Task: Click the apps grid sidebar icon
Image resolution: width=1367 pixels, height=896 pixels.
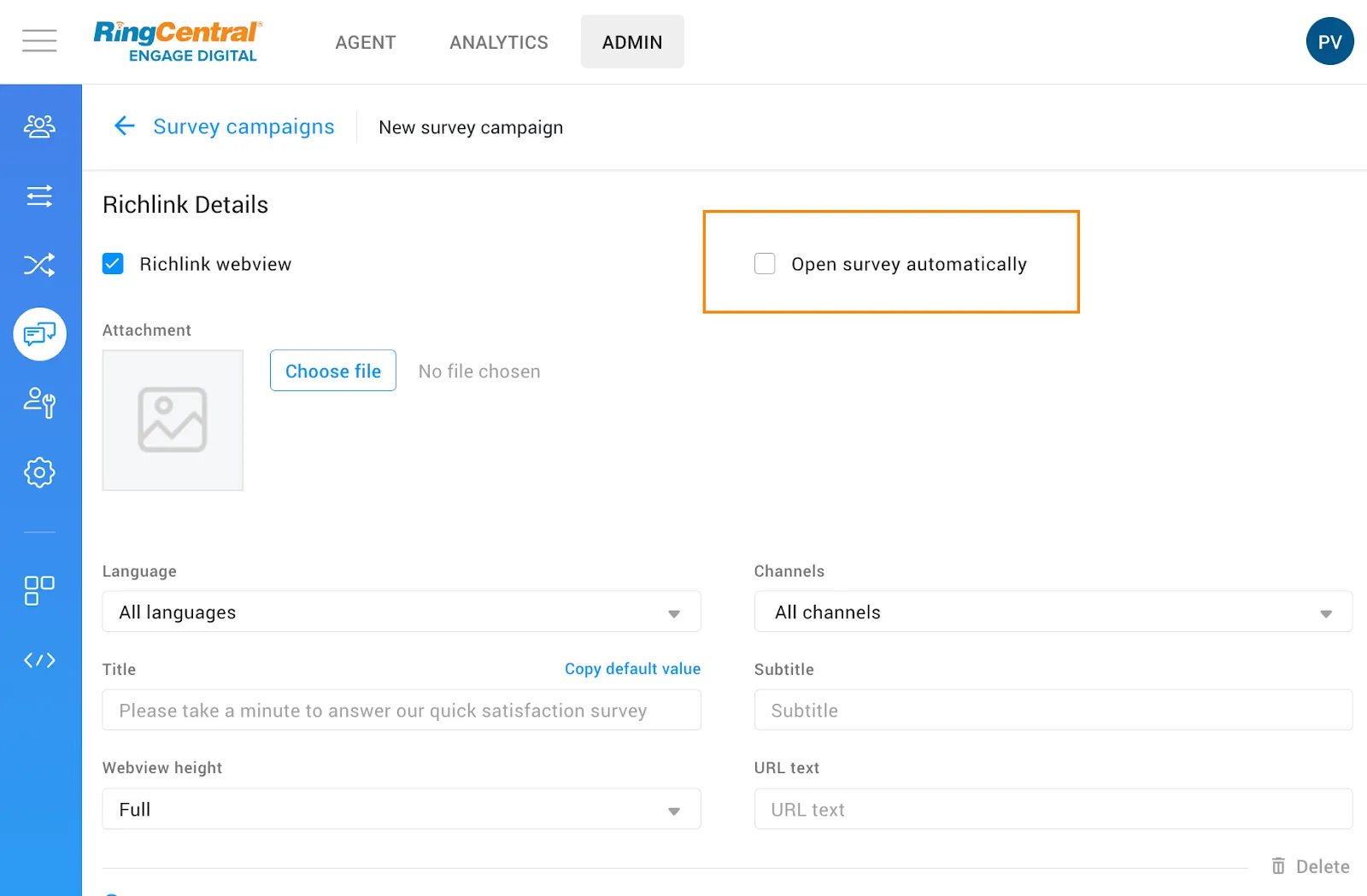Action: tap(39, 590)
